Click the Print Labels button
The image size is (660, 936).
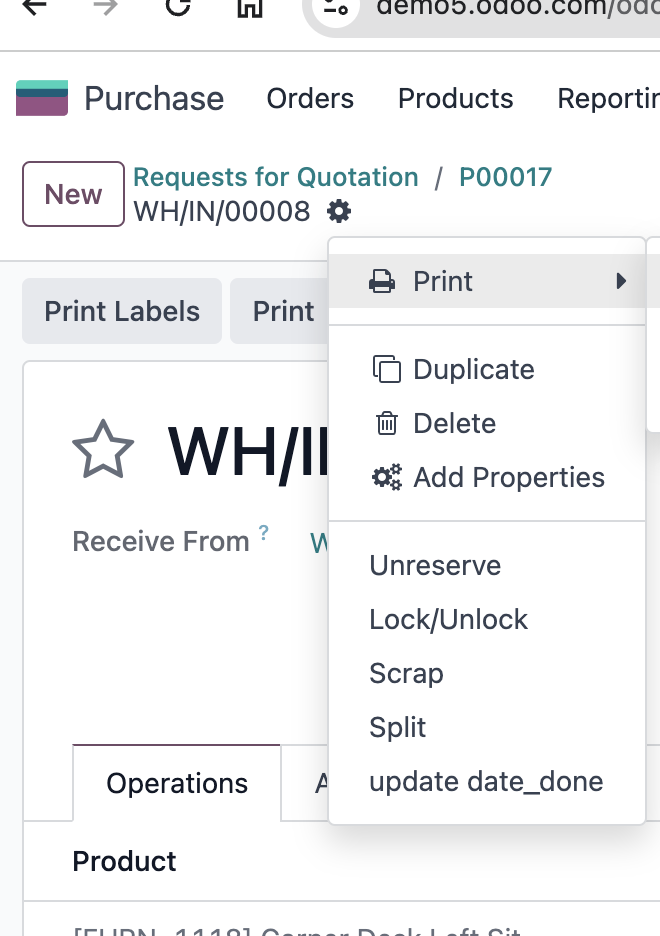click(122, 311)
